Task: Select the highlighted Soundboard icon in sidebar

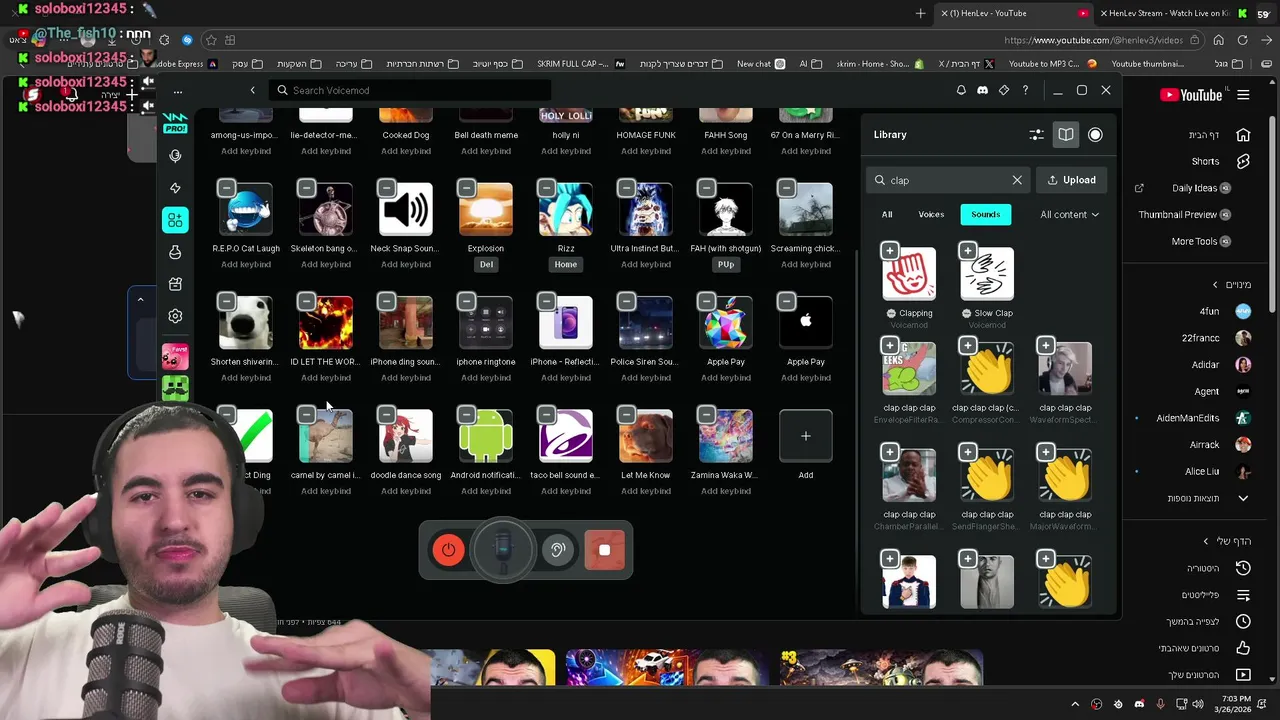Action: 175,220
